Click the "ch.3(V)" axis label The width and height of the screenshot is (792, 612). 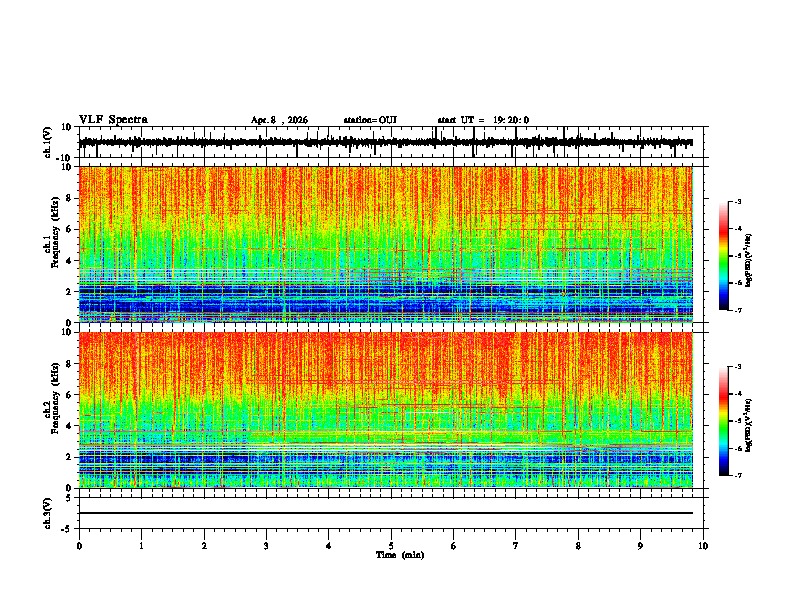point(48,514)
